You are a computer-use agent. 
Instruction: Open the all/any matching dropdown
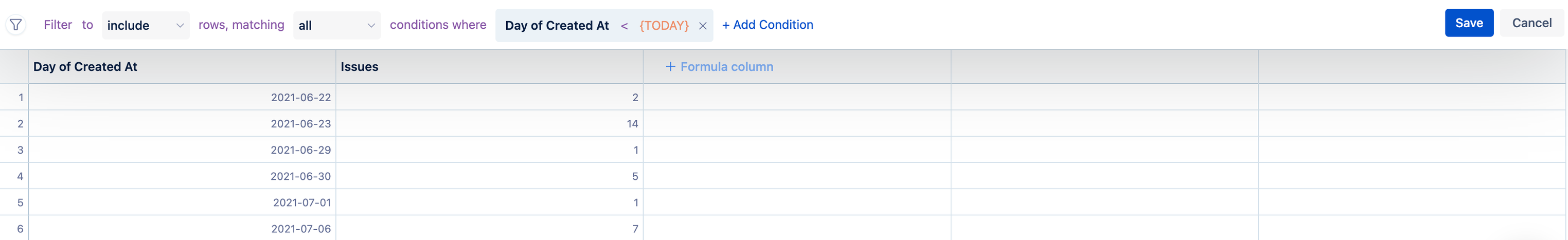(x=336, y=26)
